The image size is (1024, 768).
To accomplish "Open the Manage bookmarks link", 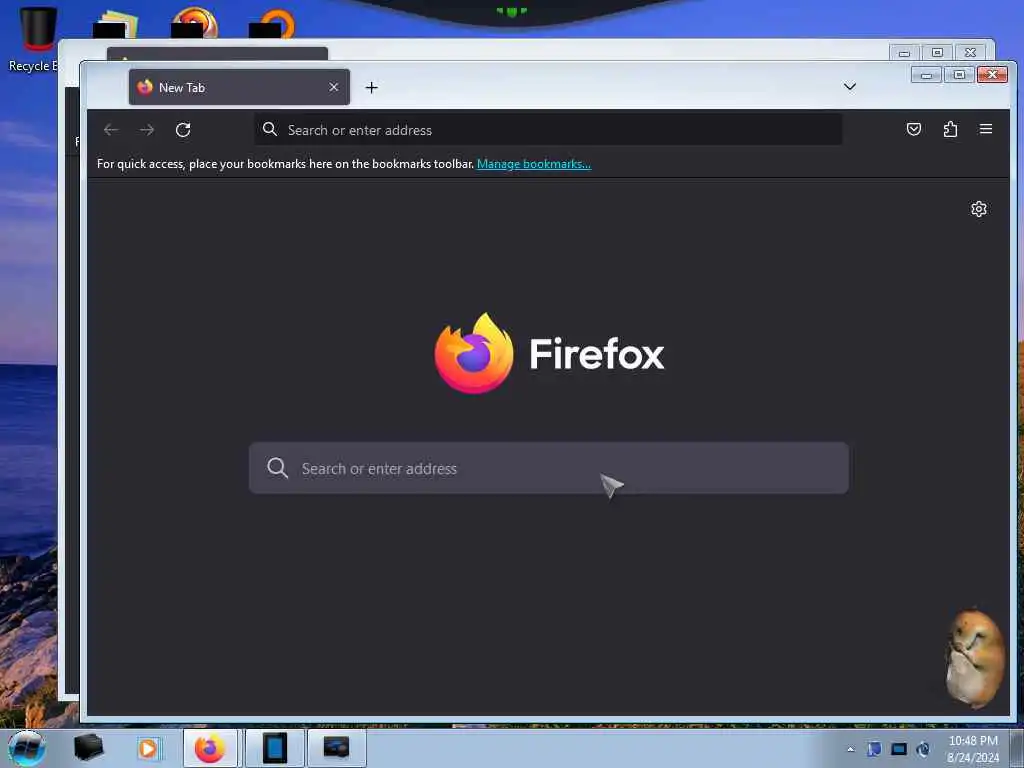I will point(534,164).
